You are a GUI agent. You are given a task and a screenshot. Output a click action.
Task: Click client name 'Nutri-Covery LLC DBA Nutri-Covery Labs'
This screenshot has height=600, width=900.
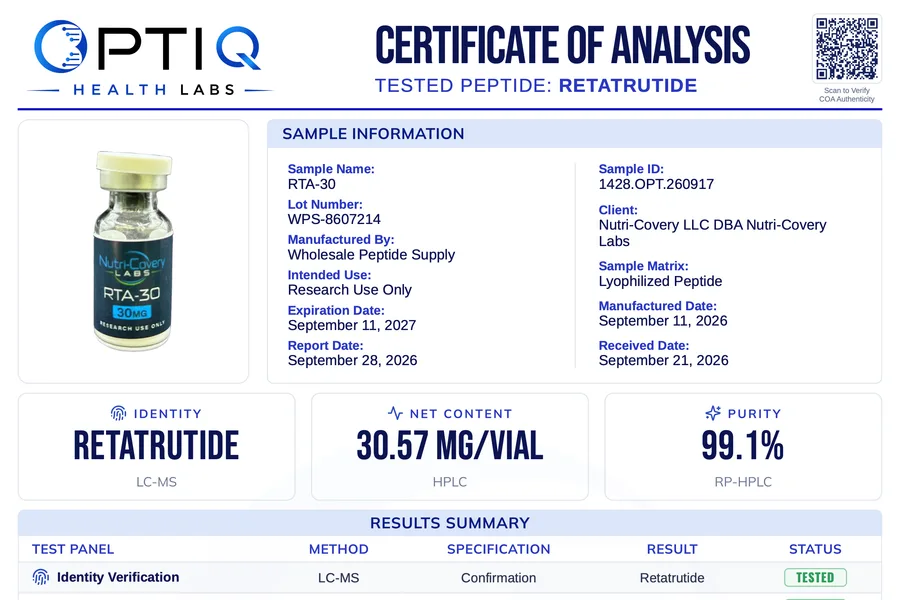712,233
